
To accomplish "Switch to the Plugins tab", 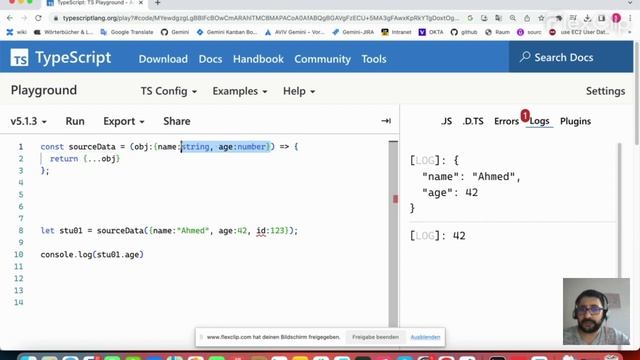I will pos(575,121).
